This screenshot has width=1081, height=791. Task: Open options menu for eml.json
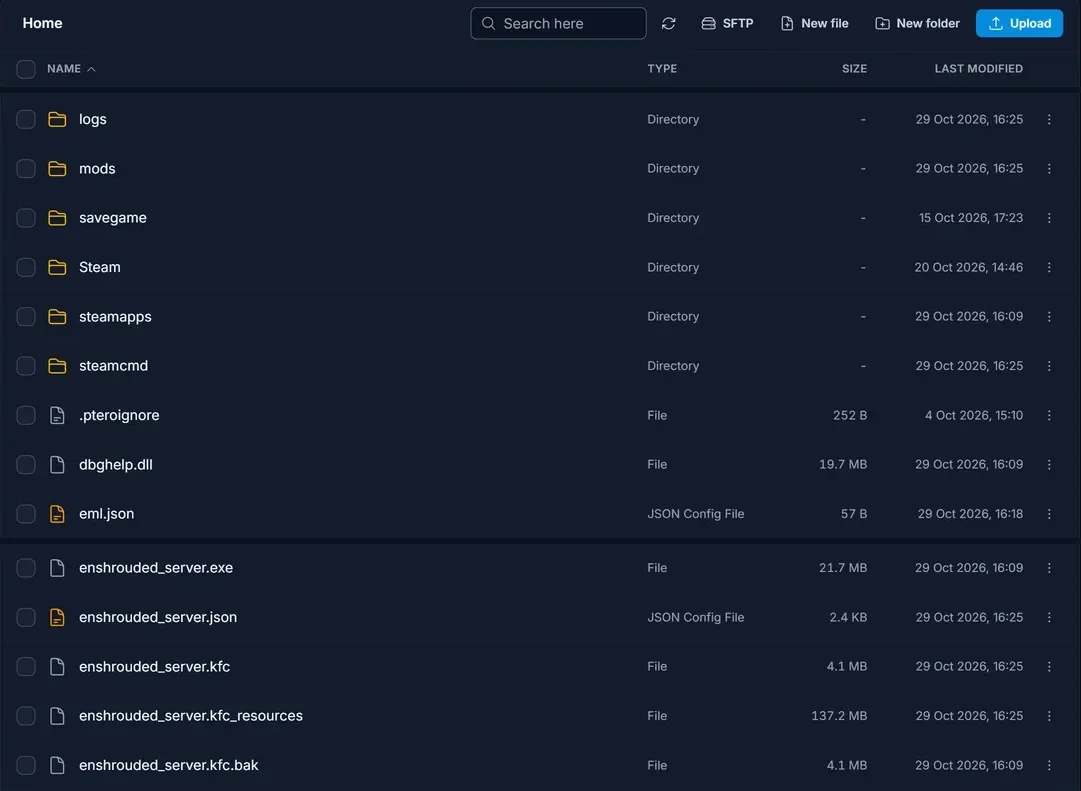click(1049, 514)
